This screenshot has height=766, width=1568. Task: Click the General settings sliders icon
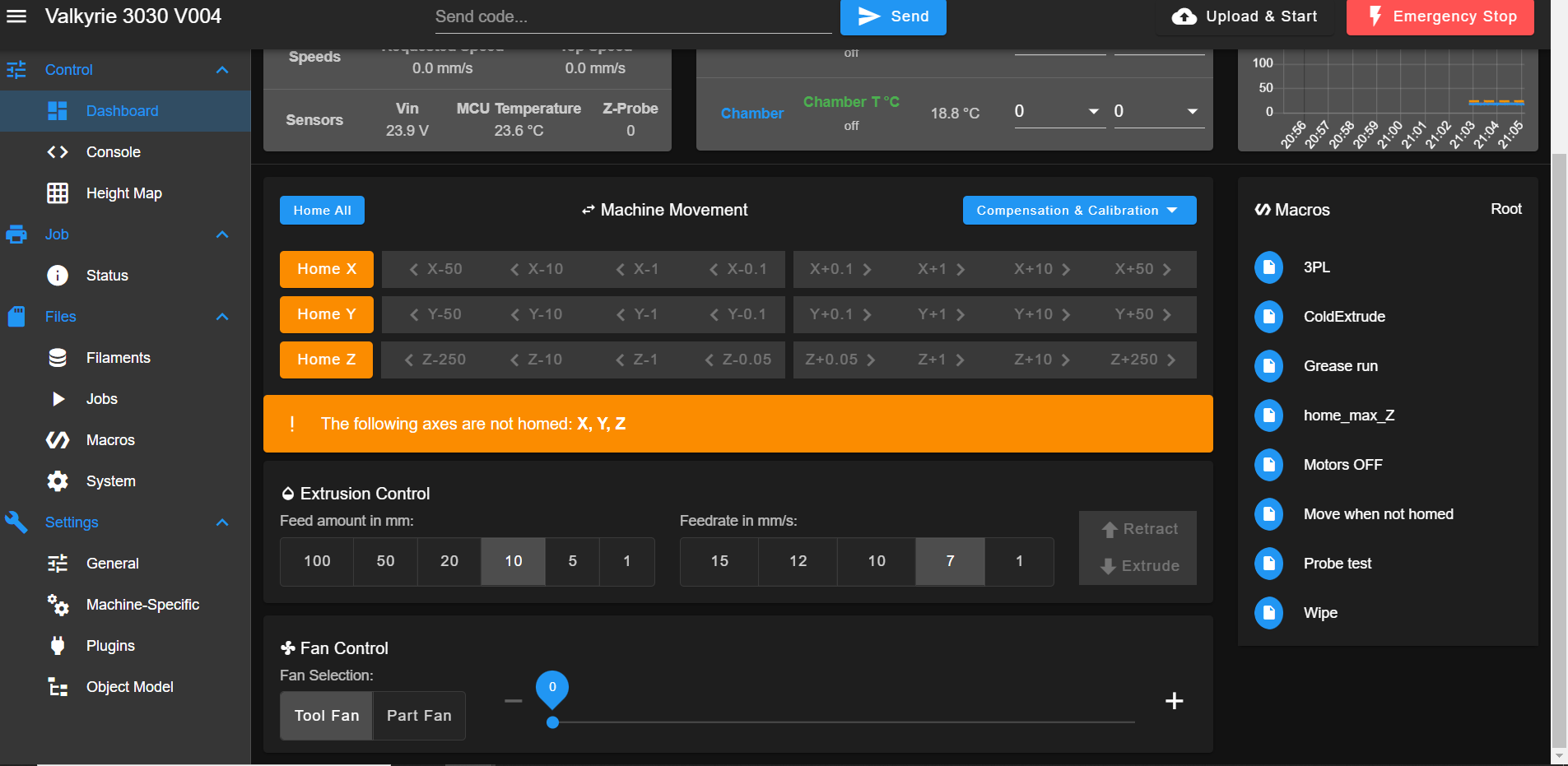click(x=58, y=564)
